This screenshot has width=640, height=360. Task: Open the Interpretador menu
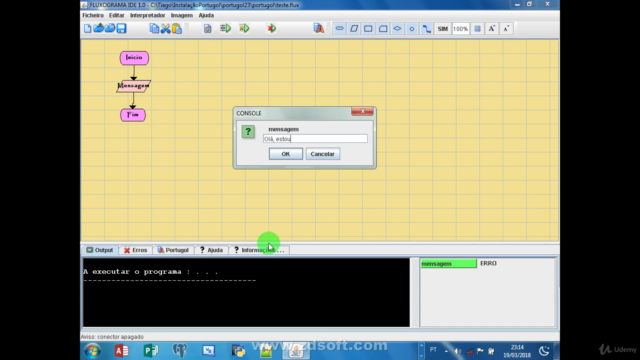pyautogui.click(x=147, y=15)
